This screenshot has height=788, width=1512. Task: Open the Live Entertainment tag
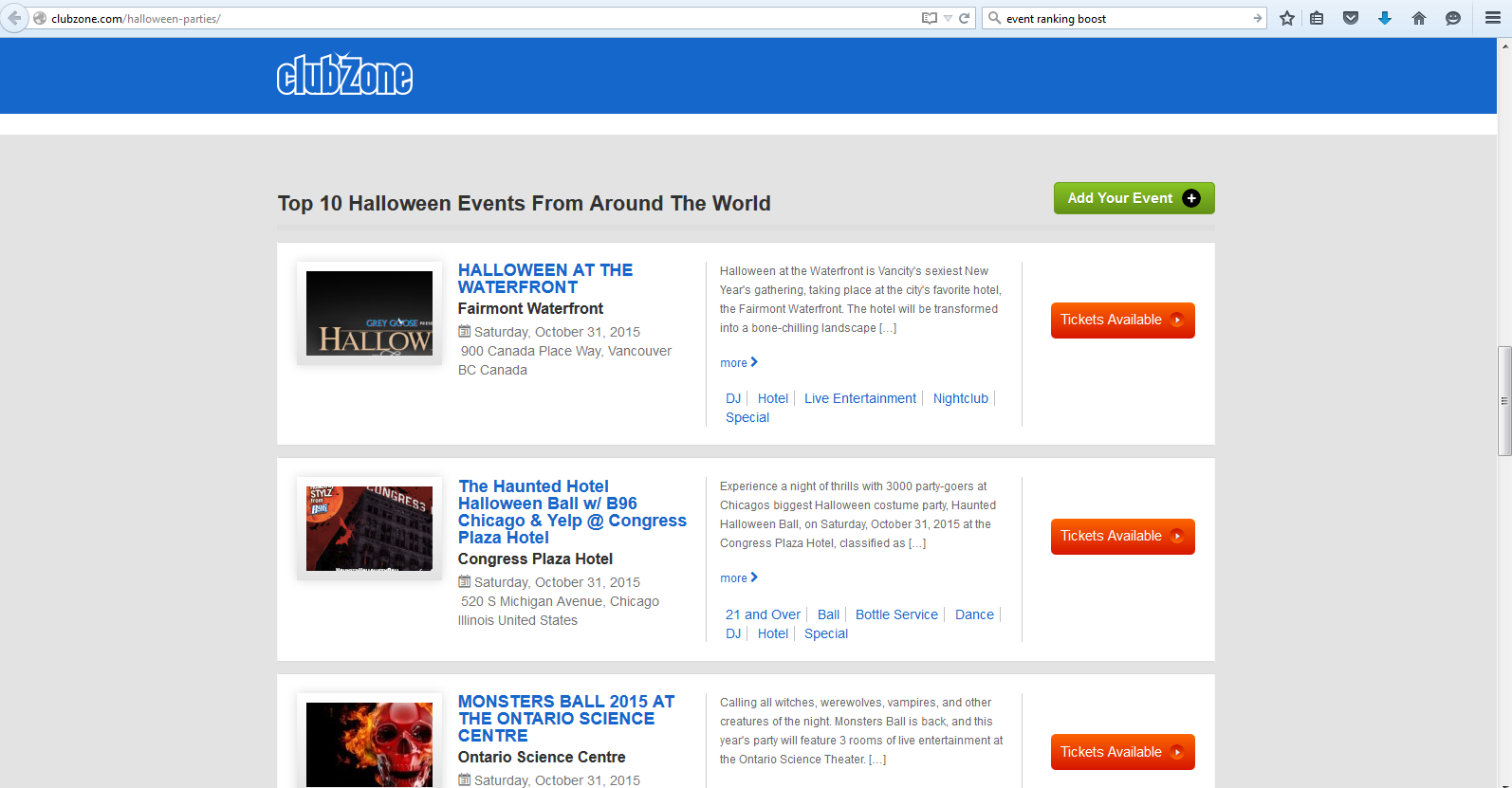click(860, 398)
